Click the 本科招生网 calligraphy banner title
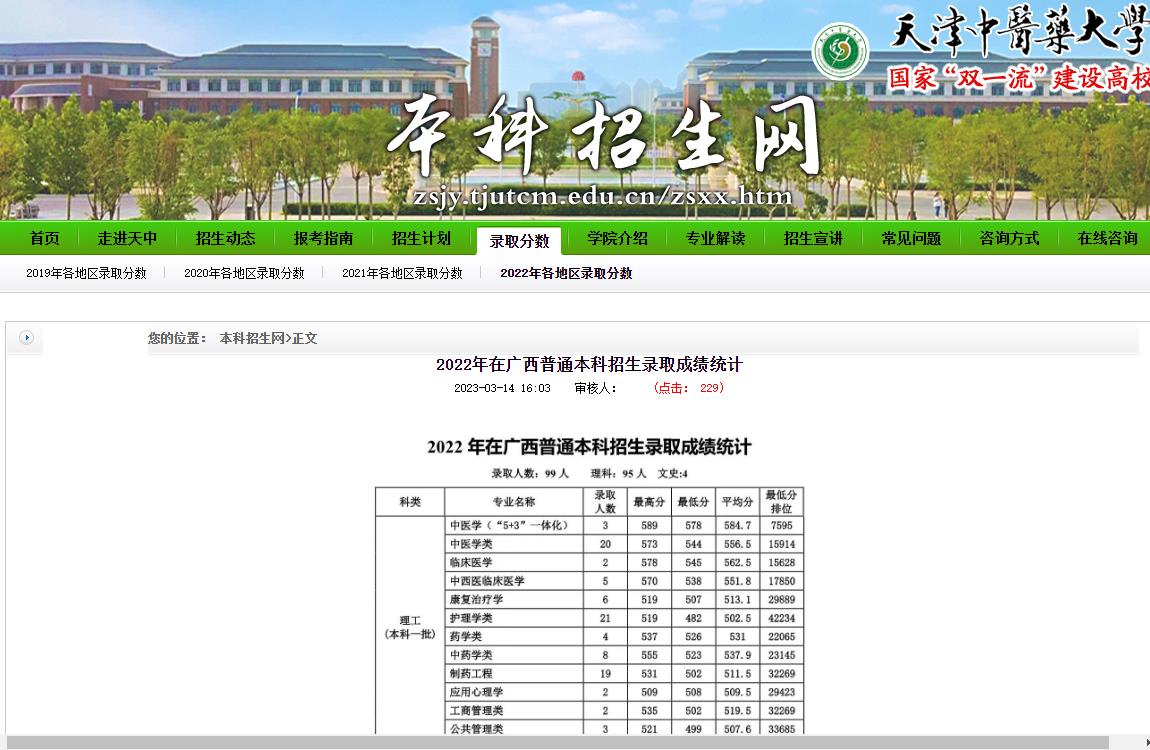This screenshot has height=750, width=1150. [605, 136]
